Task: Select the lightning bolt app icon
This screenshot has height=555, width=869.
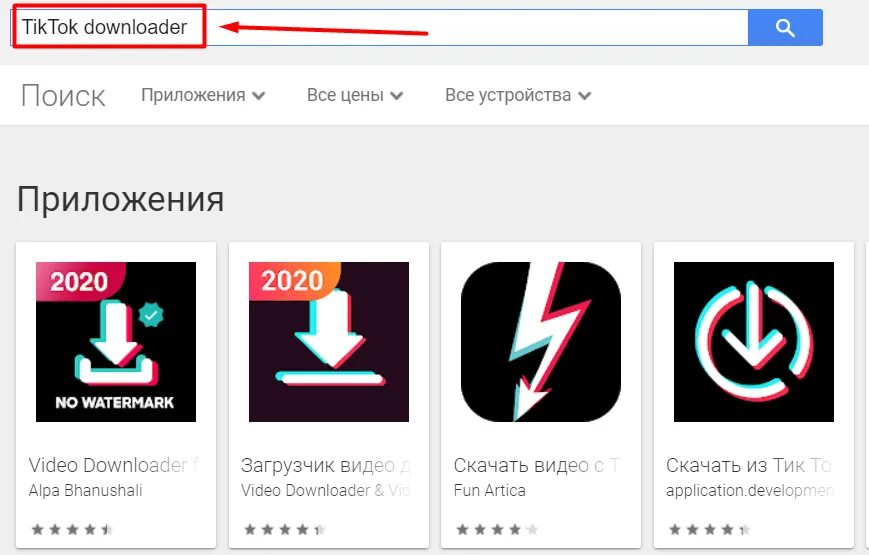Action: click(x=541, y=342)
